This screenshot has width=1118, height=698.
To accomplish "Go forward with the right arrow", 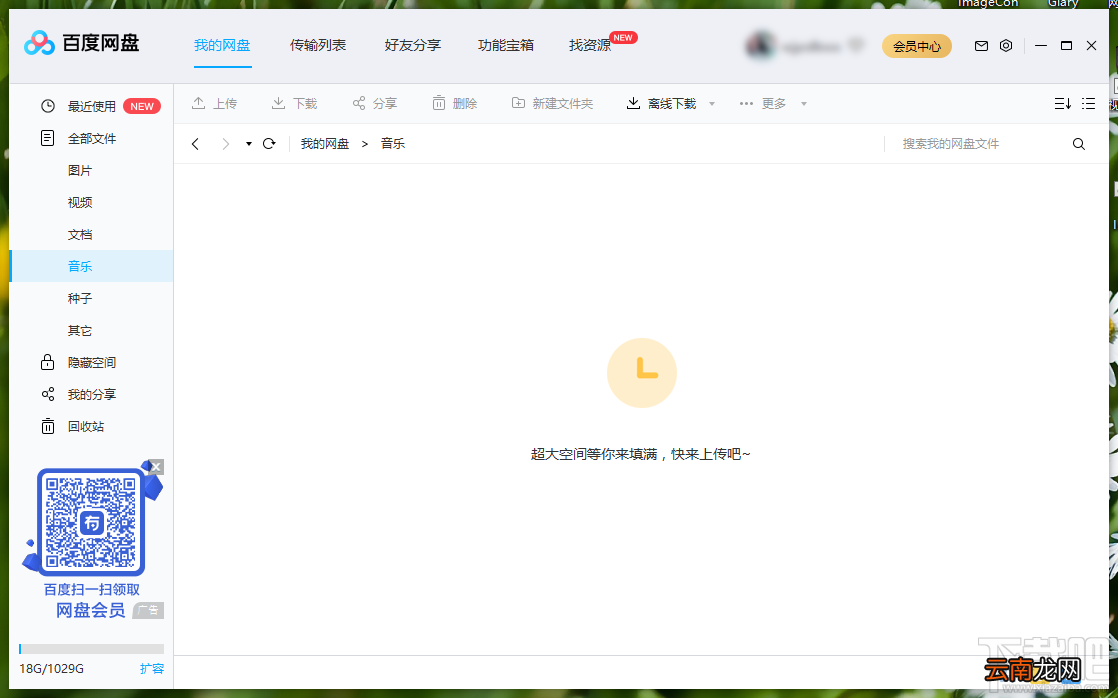I will [x=225, y=144].
